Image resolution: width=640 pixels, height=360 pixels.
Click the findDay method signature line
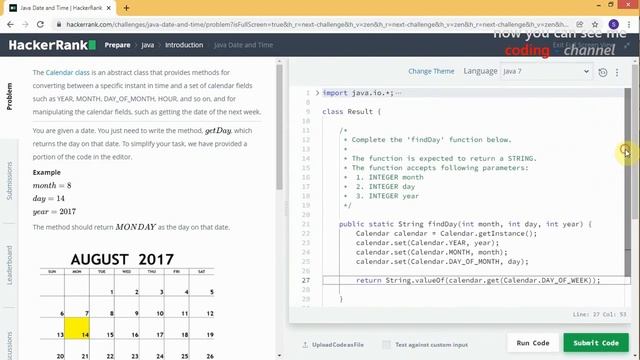(x=465, y=224)
